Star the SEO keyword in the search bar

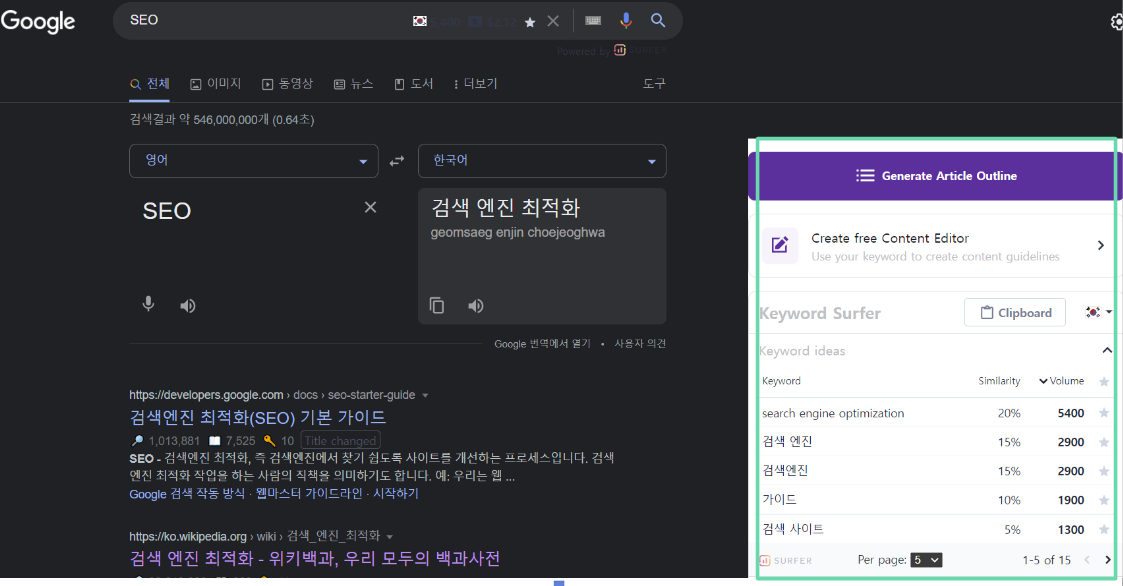point(530,22)
